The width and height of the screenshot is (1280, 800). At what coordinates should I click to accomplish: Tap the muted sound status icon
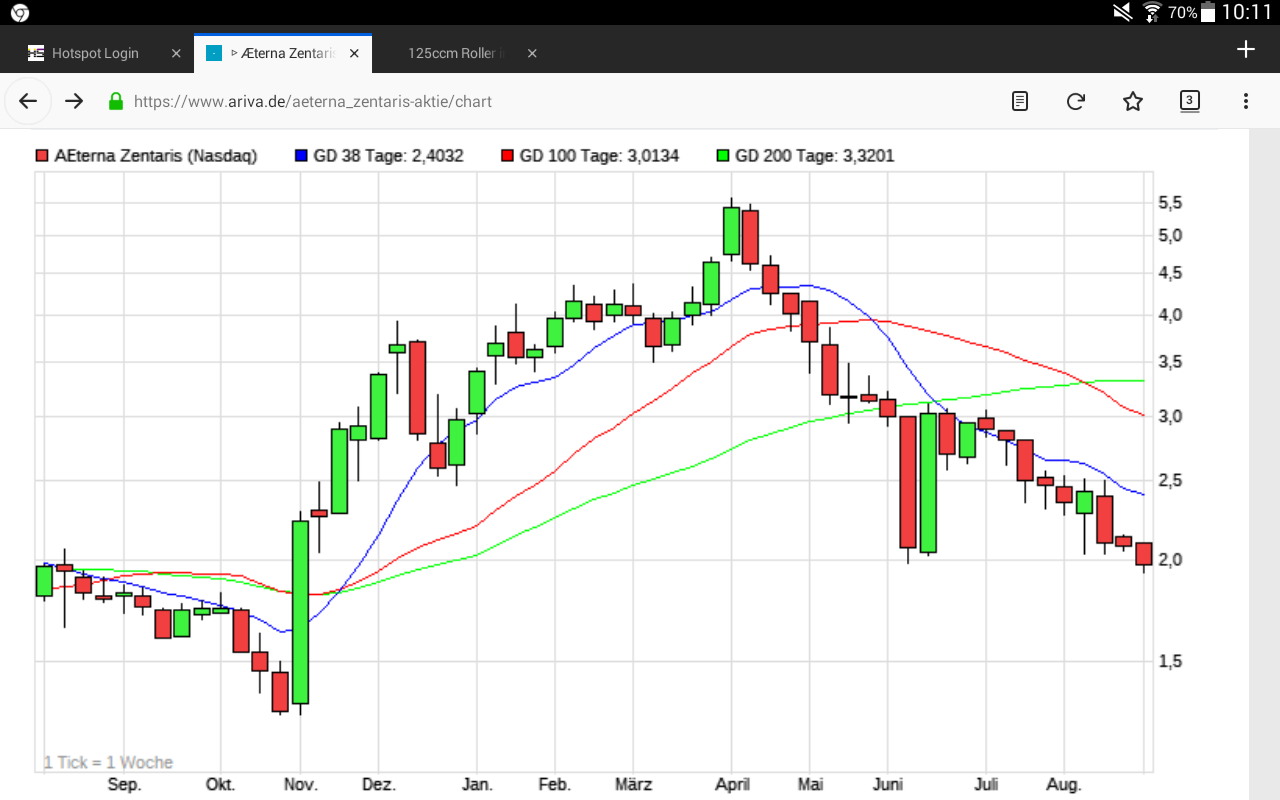1123,12
